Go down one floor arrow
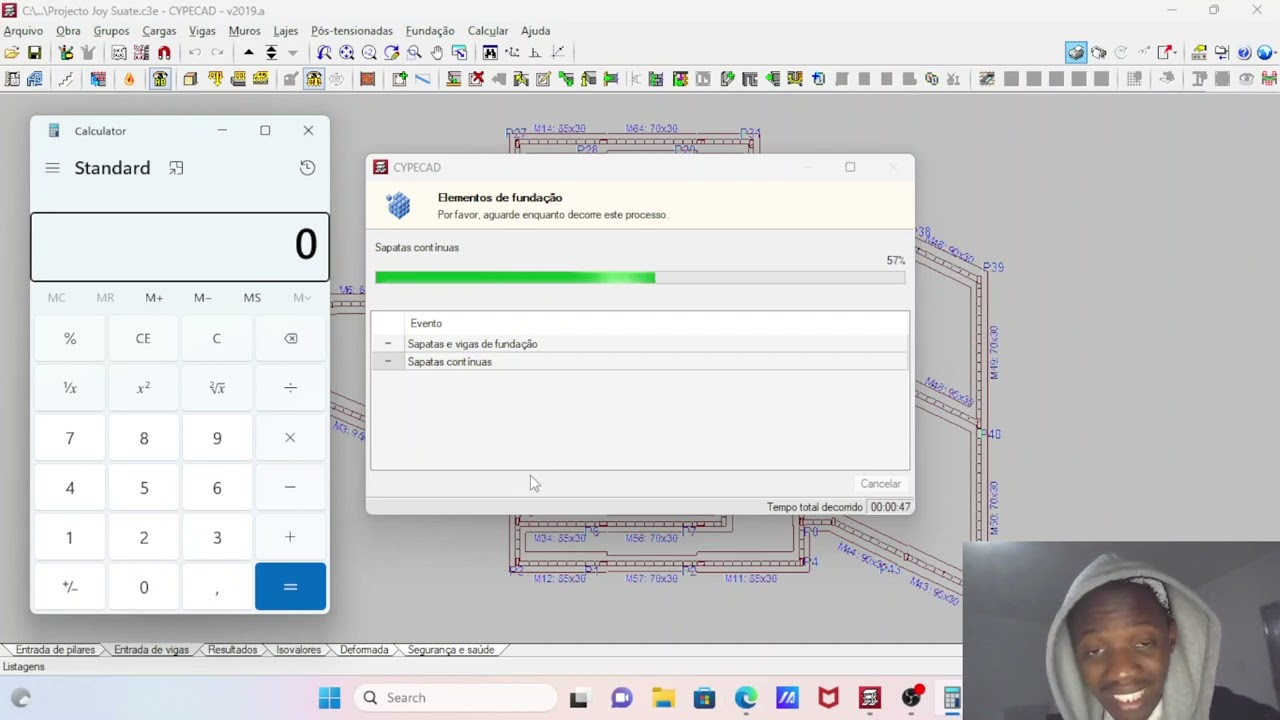The image size is (1280, 720). pos(293,53)
